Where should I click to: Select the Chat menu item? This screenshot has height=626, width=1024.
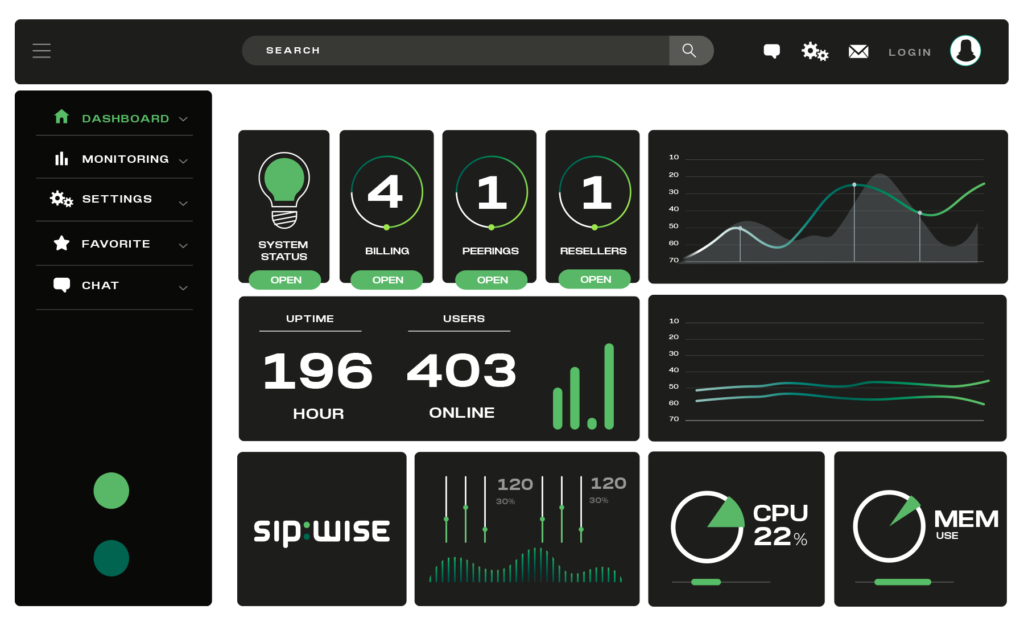[x=100, y=286]
